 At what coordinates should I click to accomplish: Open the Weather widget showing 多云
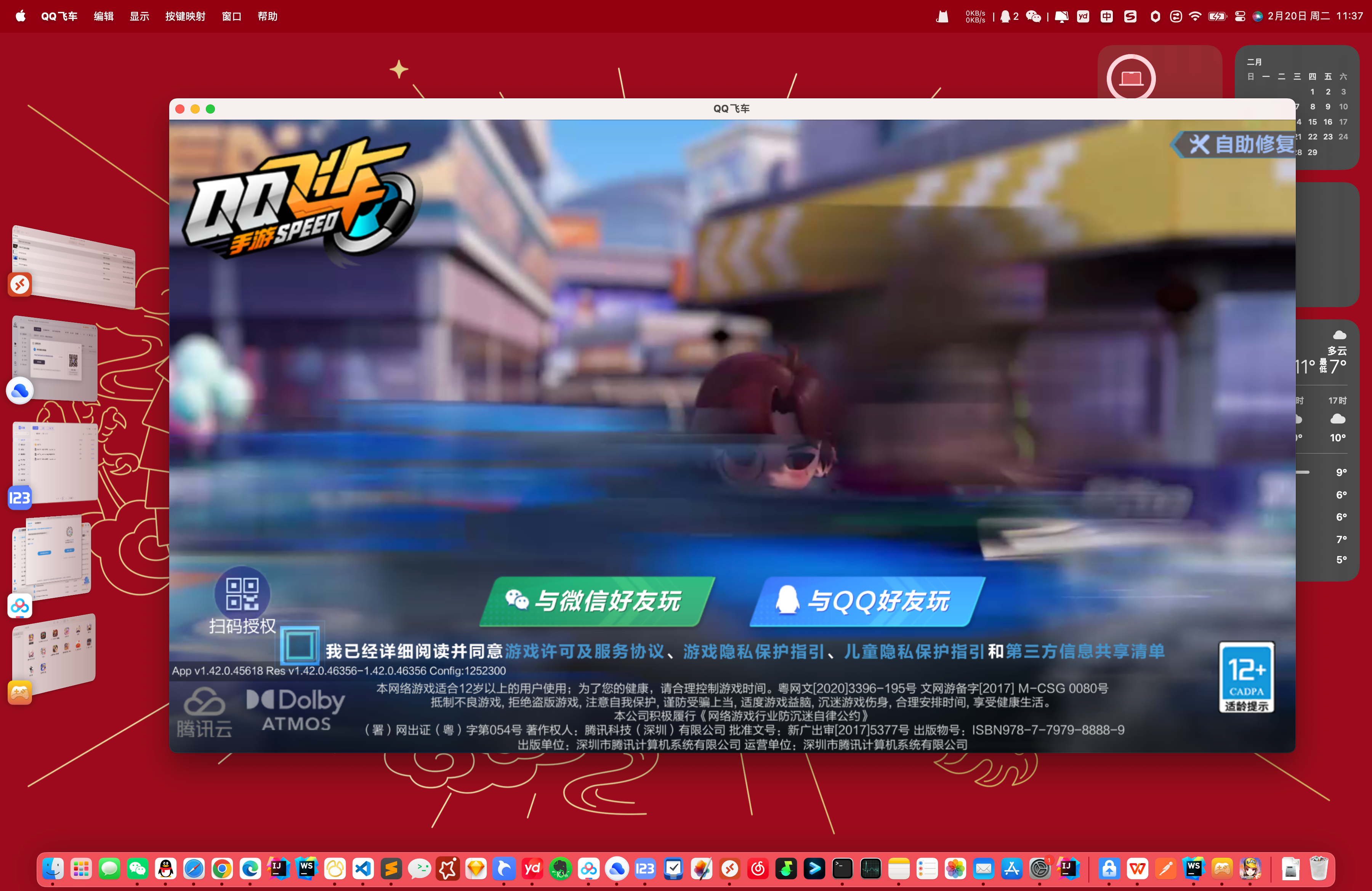click(x=1328, y=450)
